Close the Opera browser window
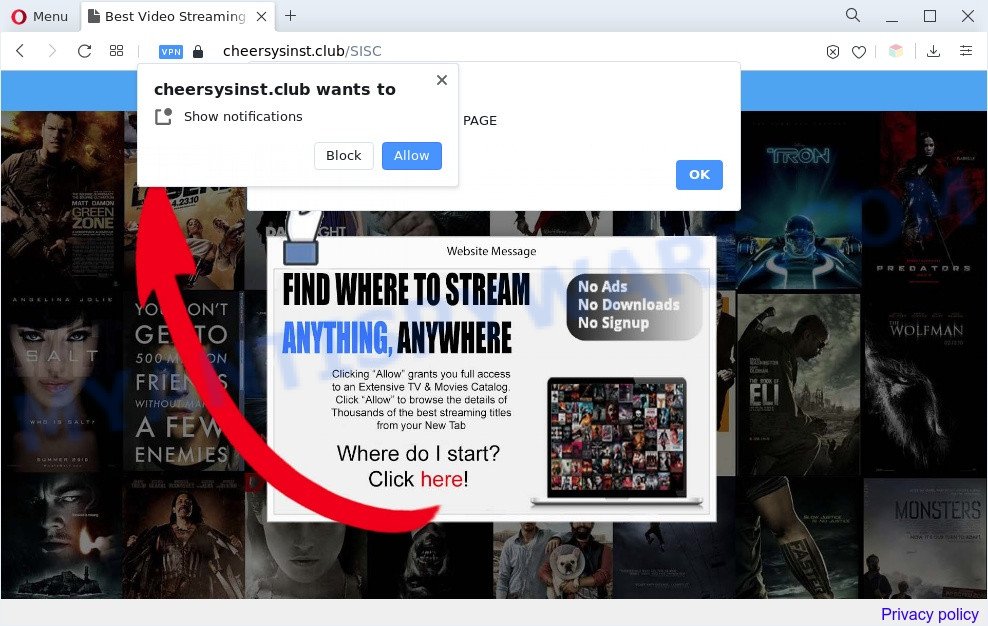This screenshot has height=626, width=988. tap(968, 16)
